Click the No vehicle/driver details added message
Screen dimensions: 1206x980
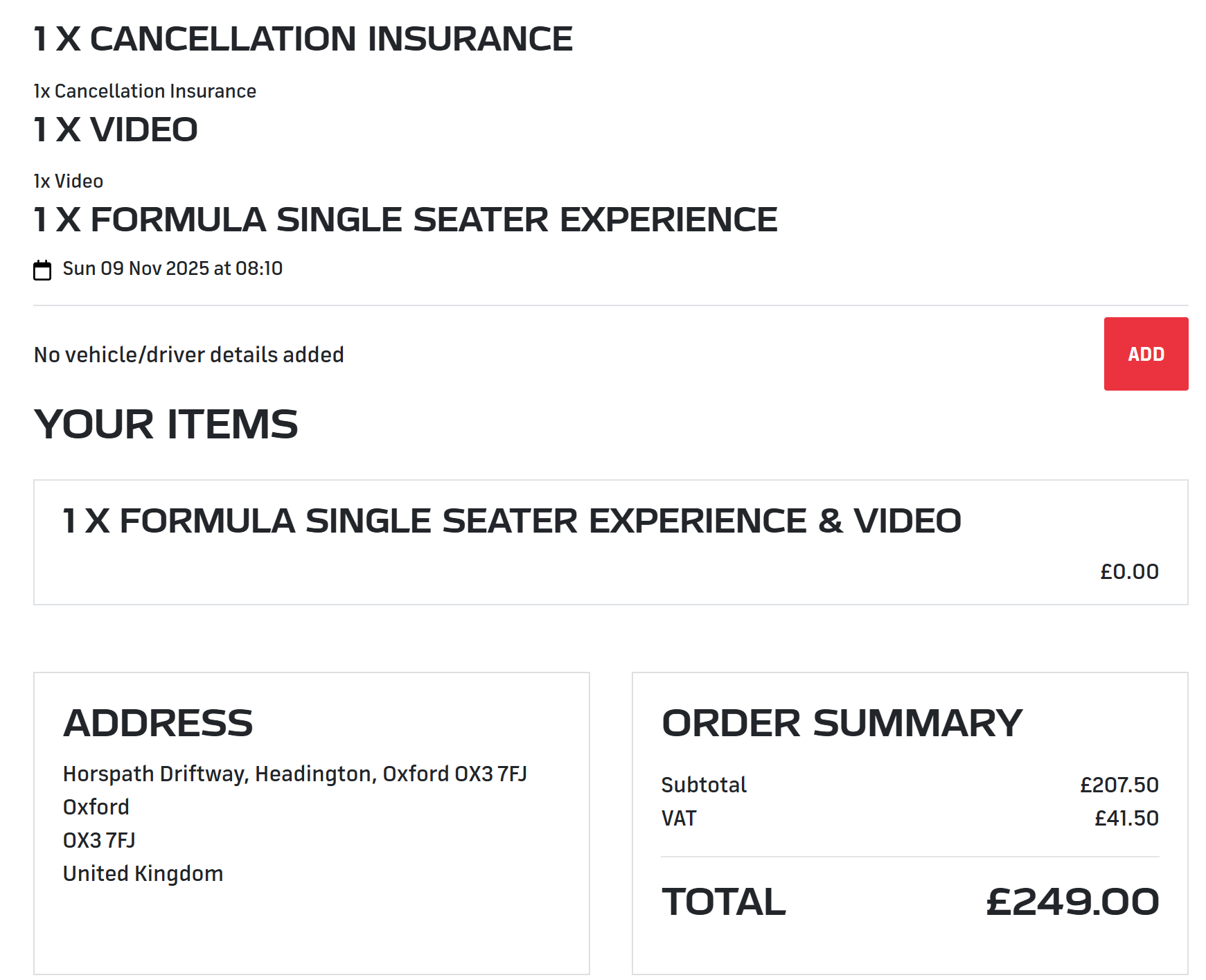pos(189,355)
